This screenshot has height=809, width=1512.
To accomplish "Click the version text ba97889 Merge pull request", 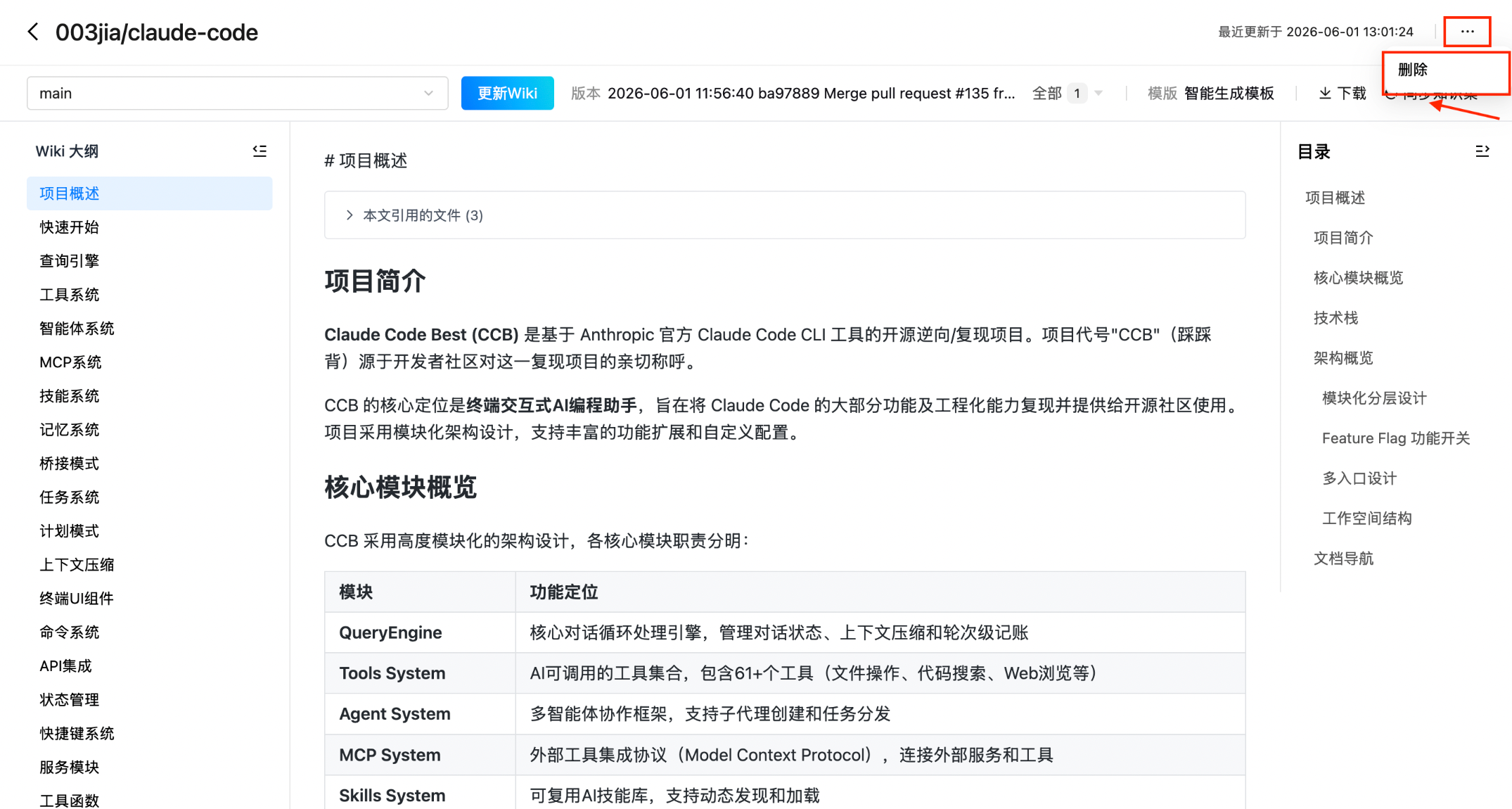I will [x=811, y=94].
